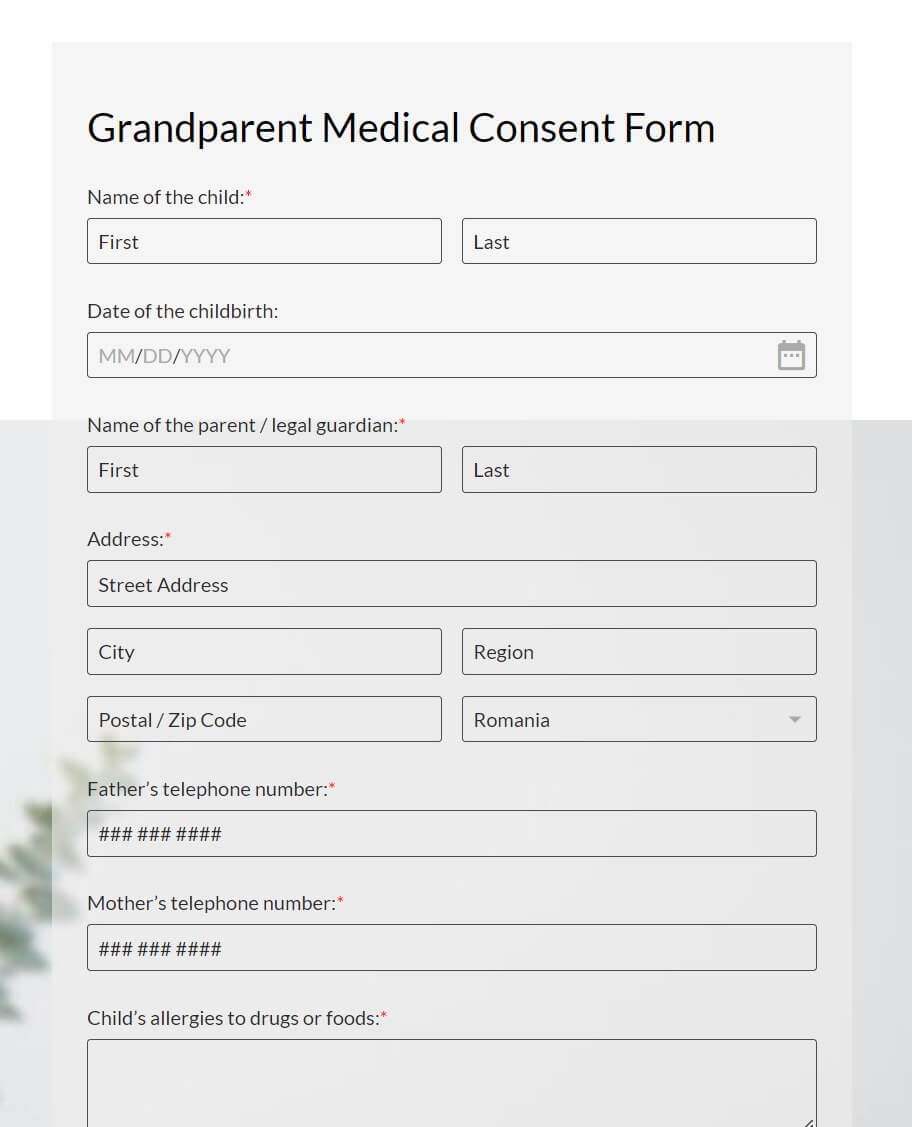Expand the country selector arrow
Screen dimensions: 912x1127
794,719
